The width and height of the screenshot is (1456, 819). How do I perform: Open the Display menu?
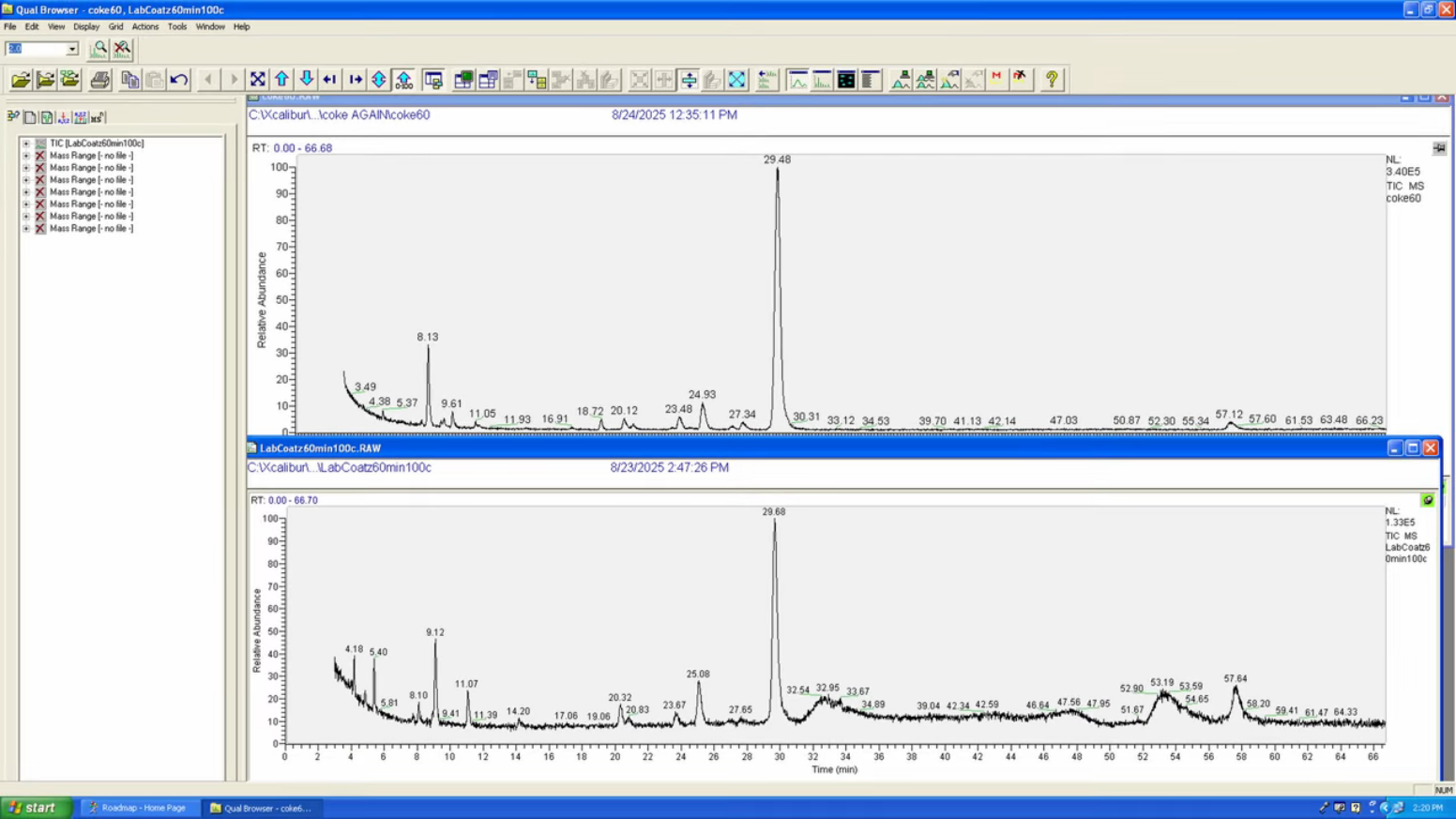(x=86, y=27)
